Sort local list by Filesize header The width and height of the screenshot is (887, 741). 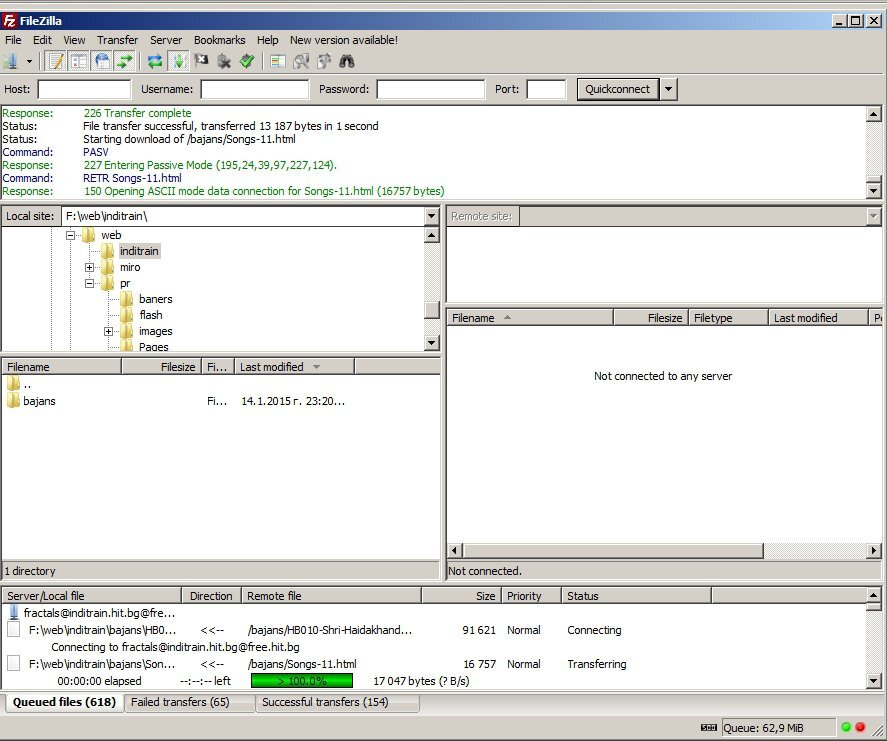(x=161, y=367)
